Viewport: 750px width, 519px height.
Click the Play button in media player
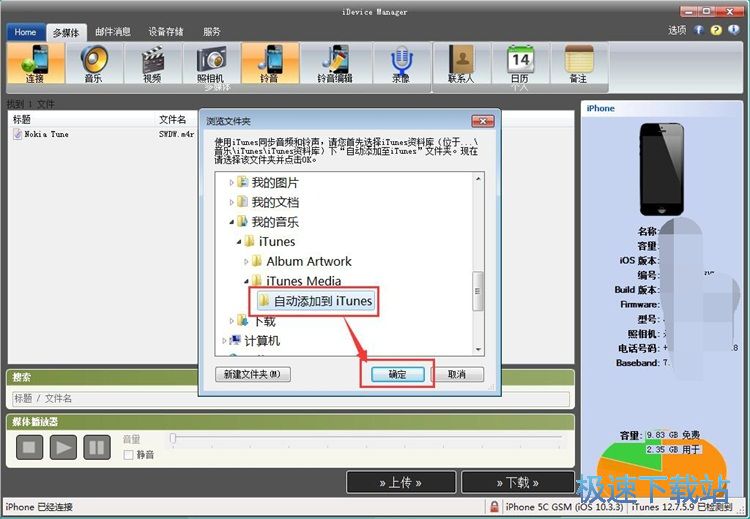[63, 447]
